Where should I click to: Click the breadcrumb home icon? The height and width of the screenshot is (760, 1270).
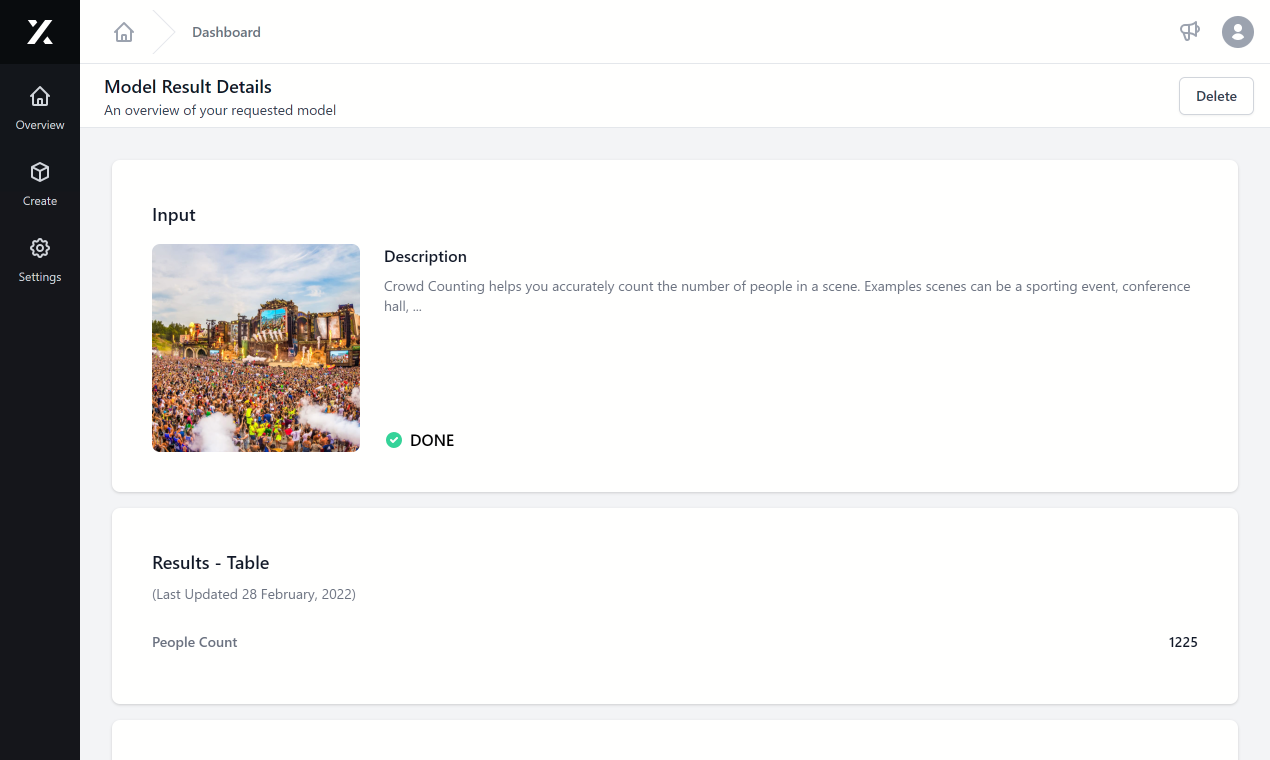(x=123, y=31)
